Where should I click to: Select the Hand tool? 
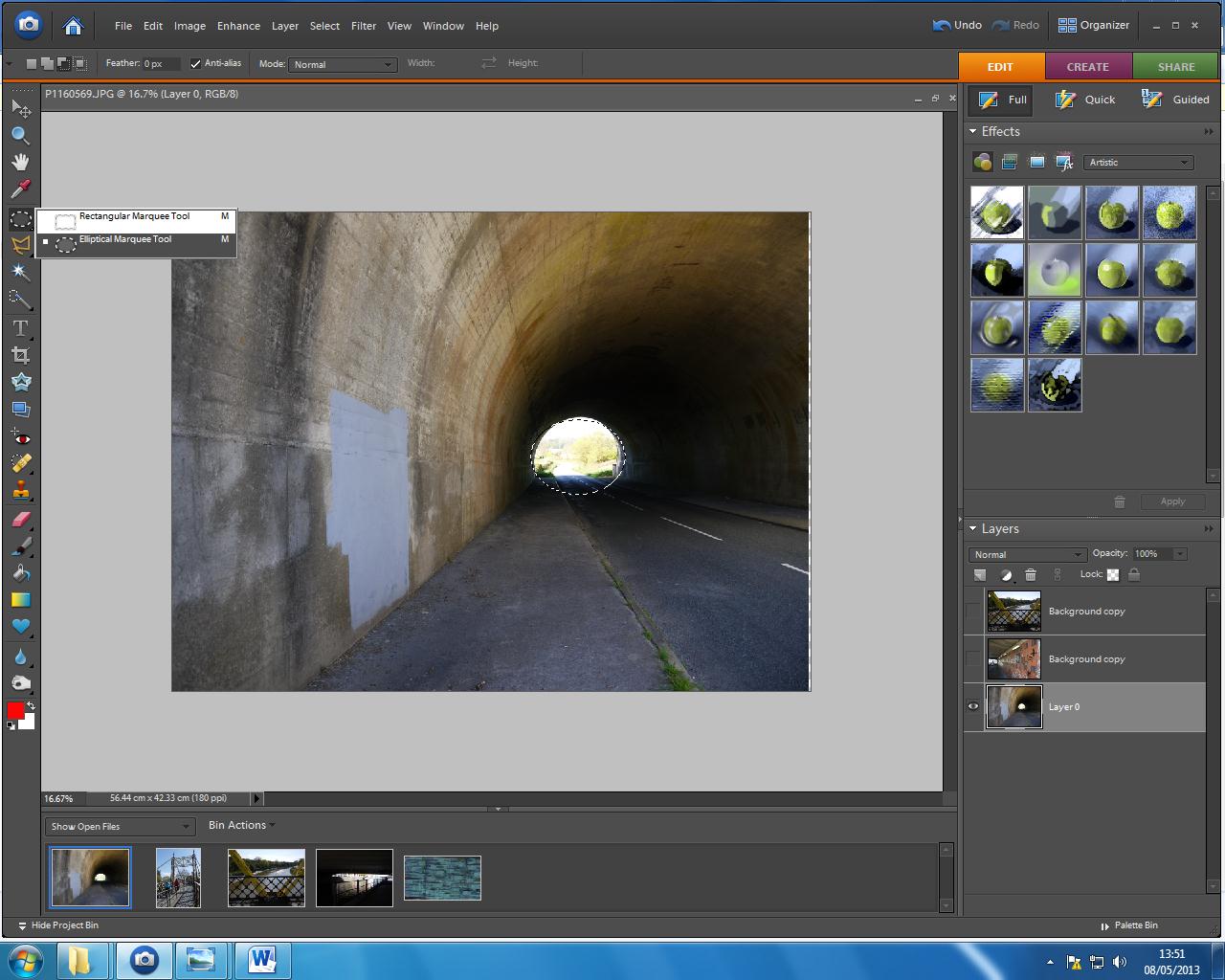pyautogui.click(x=20, y=162)
